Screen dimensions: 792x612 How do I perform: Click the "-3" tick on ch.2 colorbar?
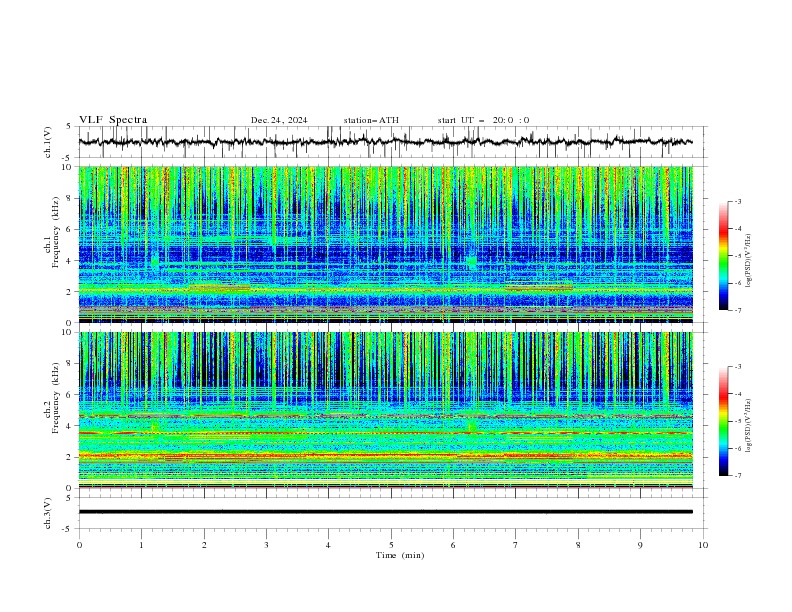737,367
